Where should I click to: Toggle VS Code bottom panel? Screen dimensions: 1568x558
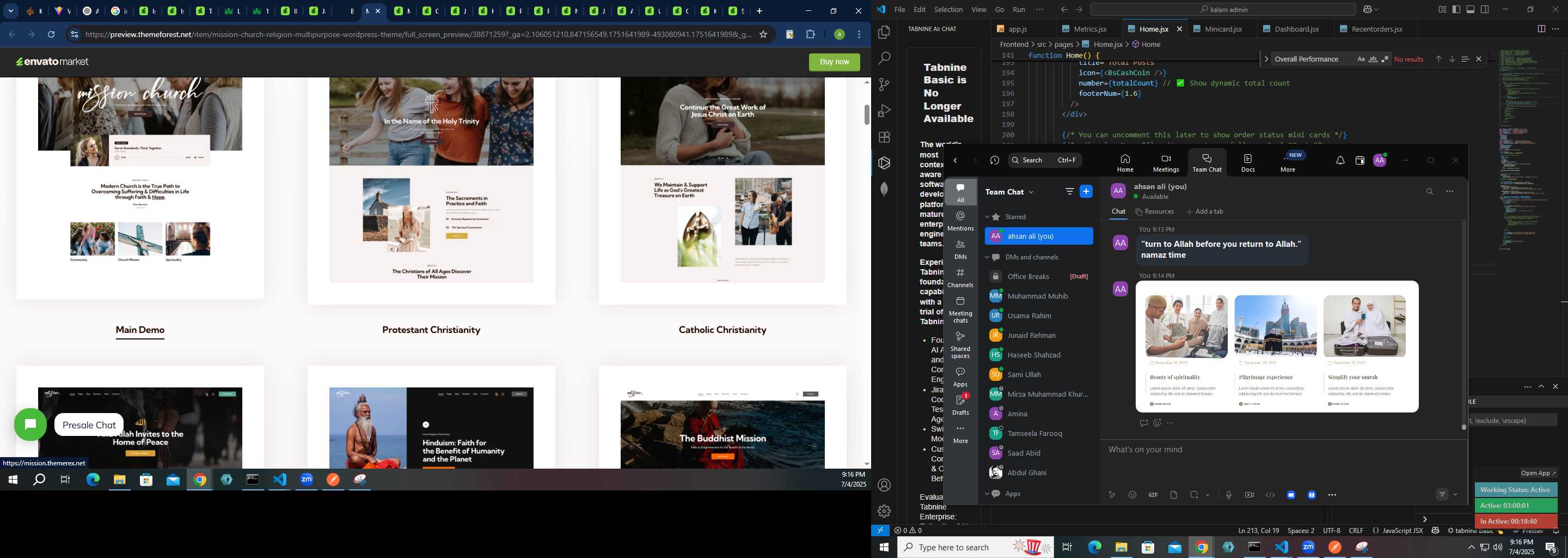pos(1471,10)
